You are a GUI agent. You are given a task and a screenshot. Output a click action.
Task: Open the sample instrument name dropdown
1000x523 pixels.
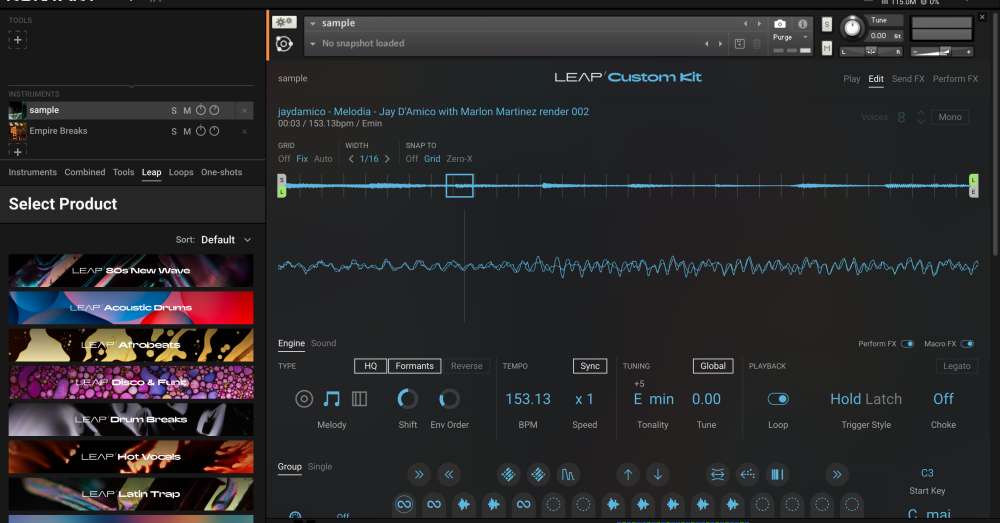(313, 24)
